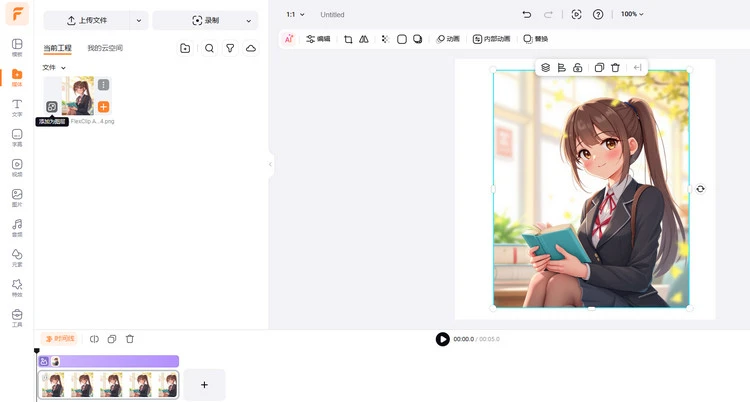The height and width of the screenshot is (402, 750).
Task: Collapse the left media panel handle
Action: [270, 164]
